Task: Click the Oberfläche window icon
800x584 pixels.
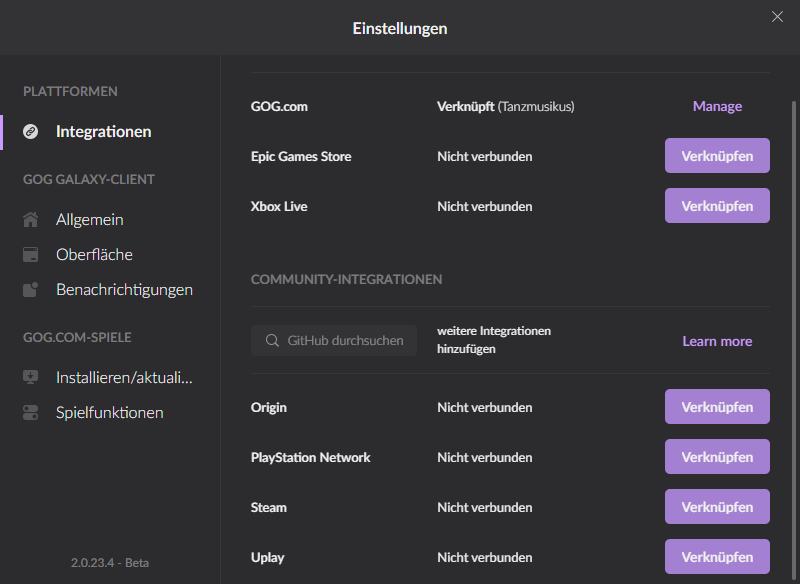Action: point(31,254)
